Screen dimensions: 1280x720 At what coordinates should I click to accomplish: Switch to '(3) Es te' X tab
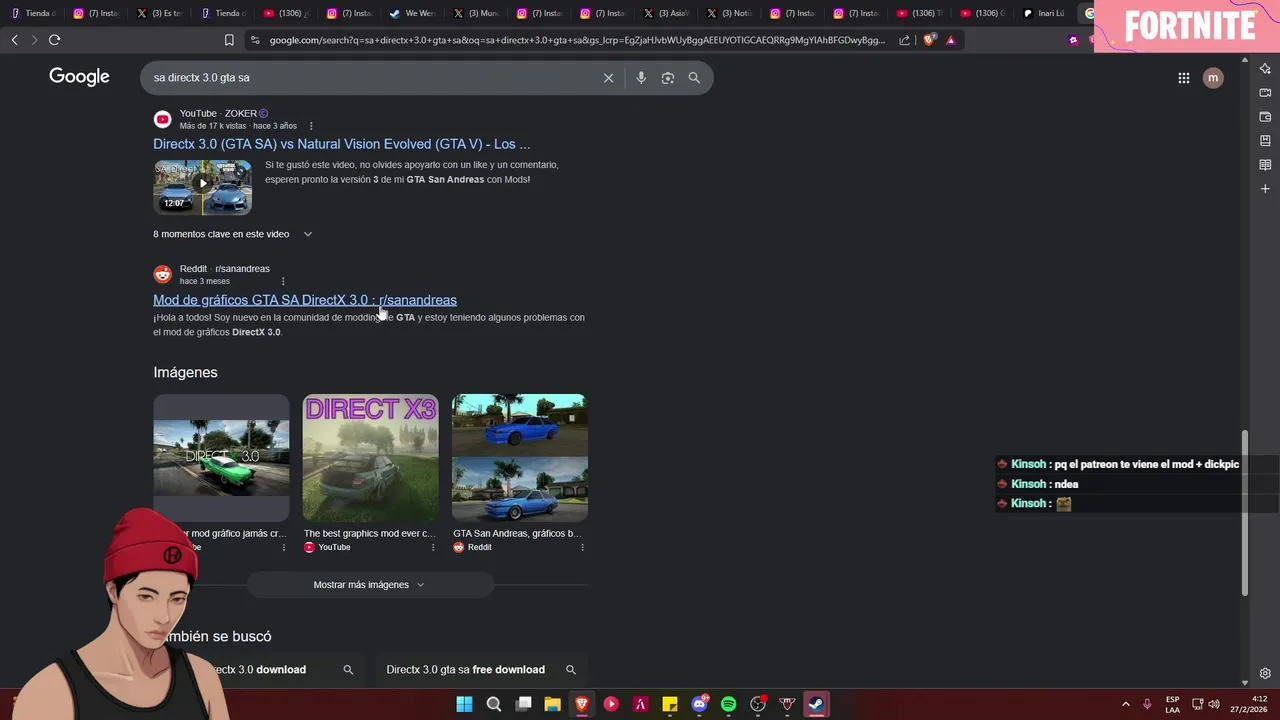(x=161, y=13)
